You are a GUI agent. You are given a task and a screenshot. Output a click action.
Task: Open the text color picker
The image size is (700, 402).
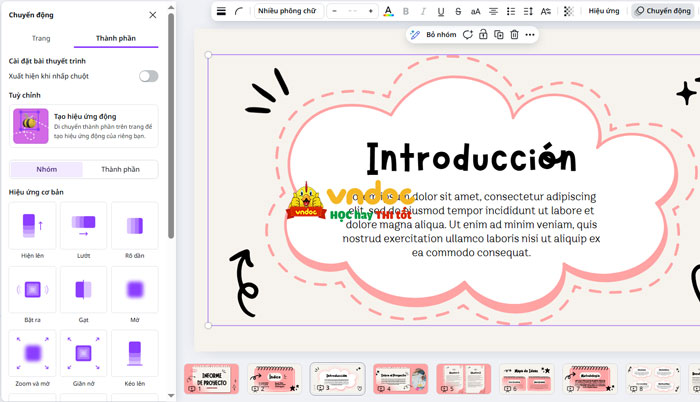pyautogui.click(x=388, y=11)
